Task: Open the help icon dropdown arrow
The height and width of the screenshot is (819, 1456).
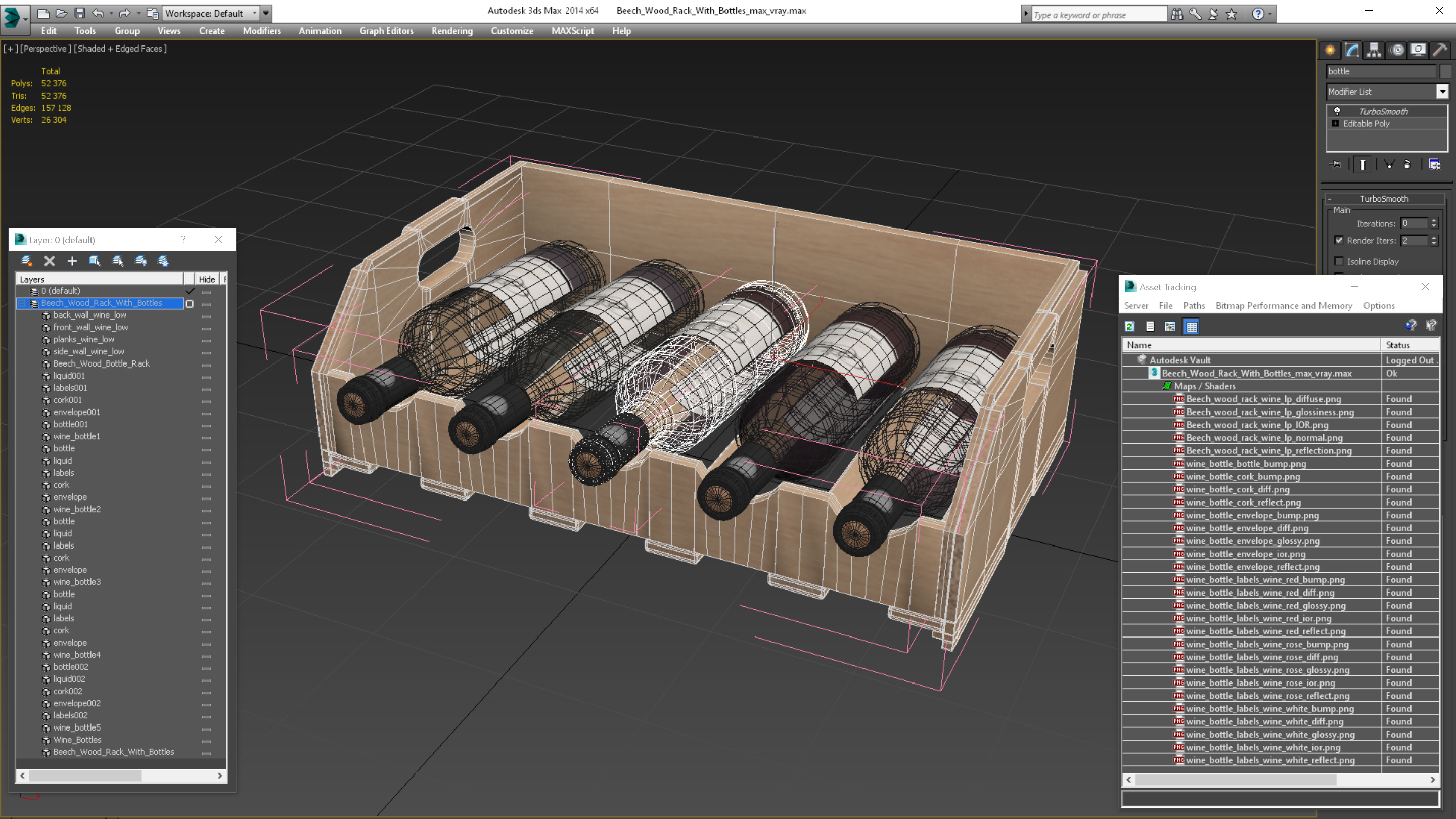Action: coord(1269,14)
